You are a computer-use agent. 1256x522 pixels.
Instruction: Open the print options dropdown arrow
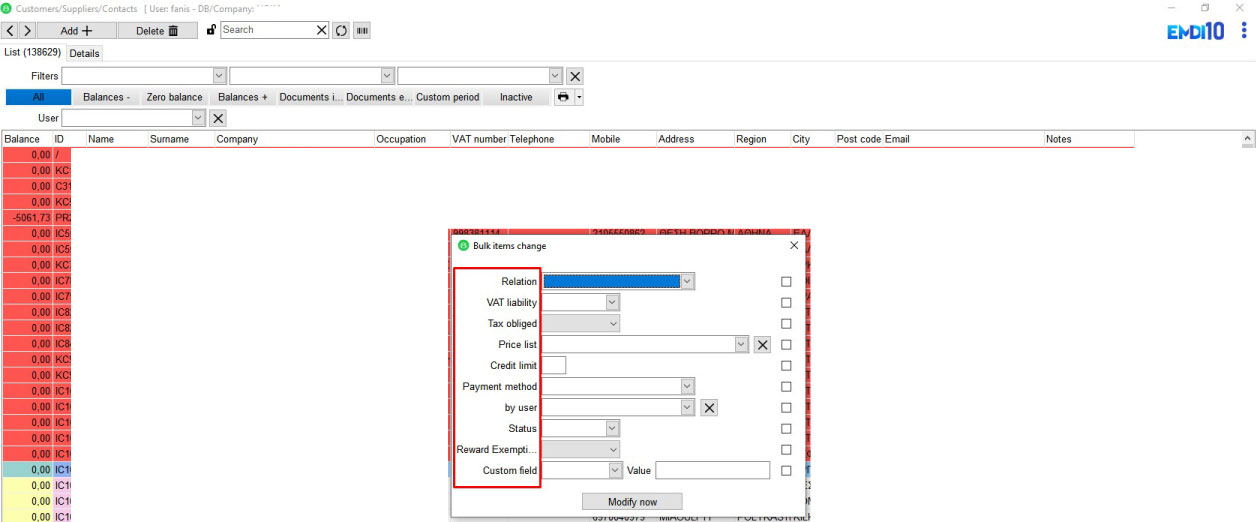point(579,97)
